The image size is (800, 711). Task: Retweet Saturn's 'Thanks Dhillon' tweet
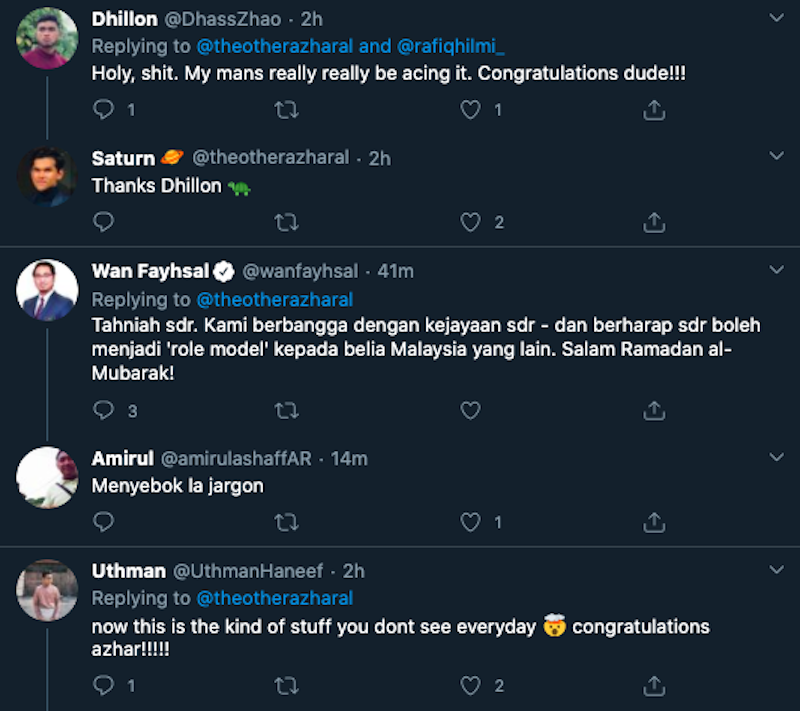point(286,222)
